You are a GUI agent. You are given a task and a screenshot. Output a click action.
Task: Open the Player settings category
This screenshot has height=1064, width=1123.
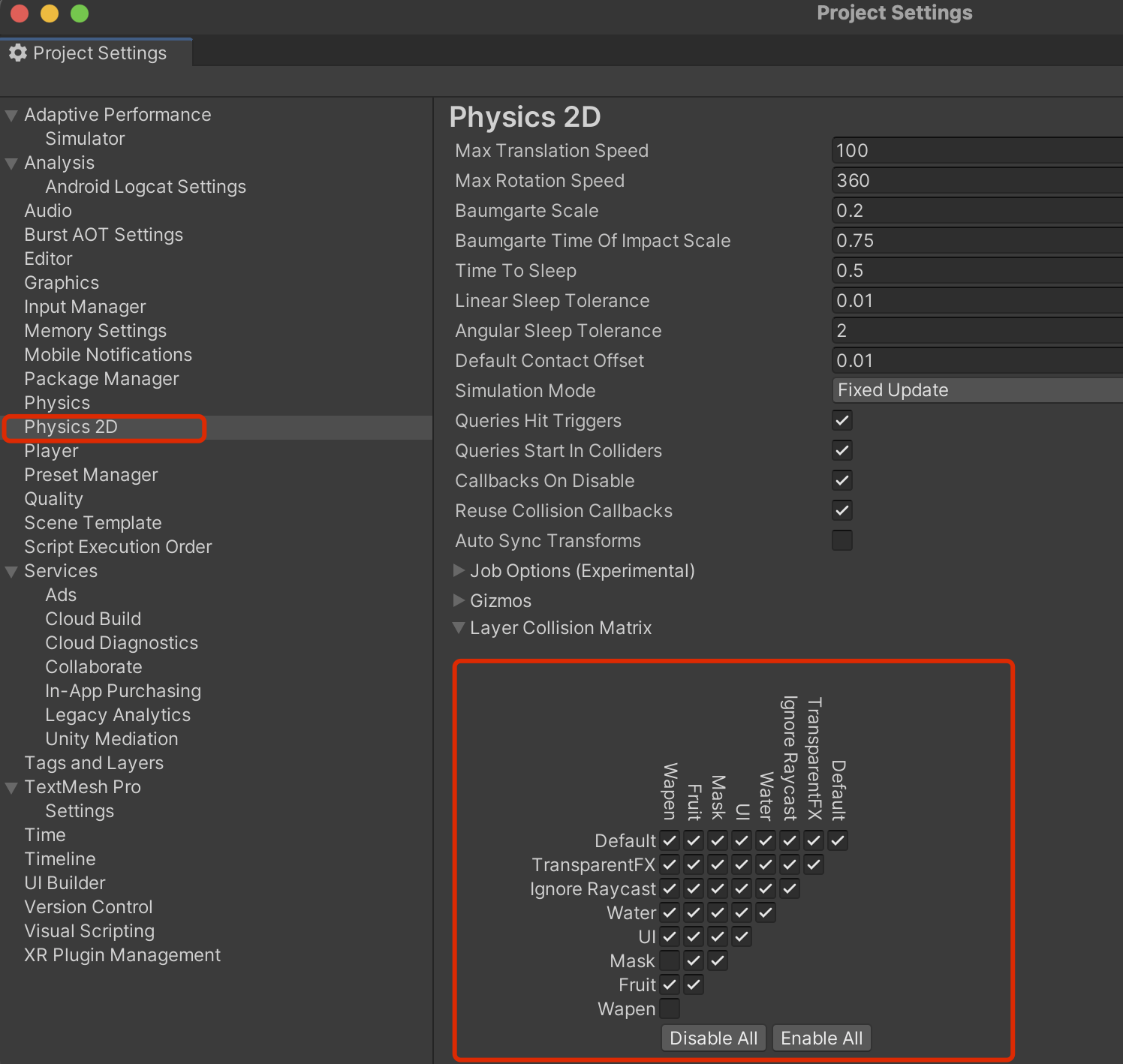[51, 451]
